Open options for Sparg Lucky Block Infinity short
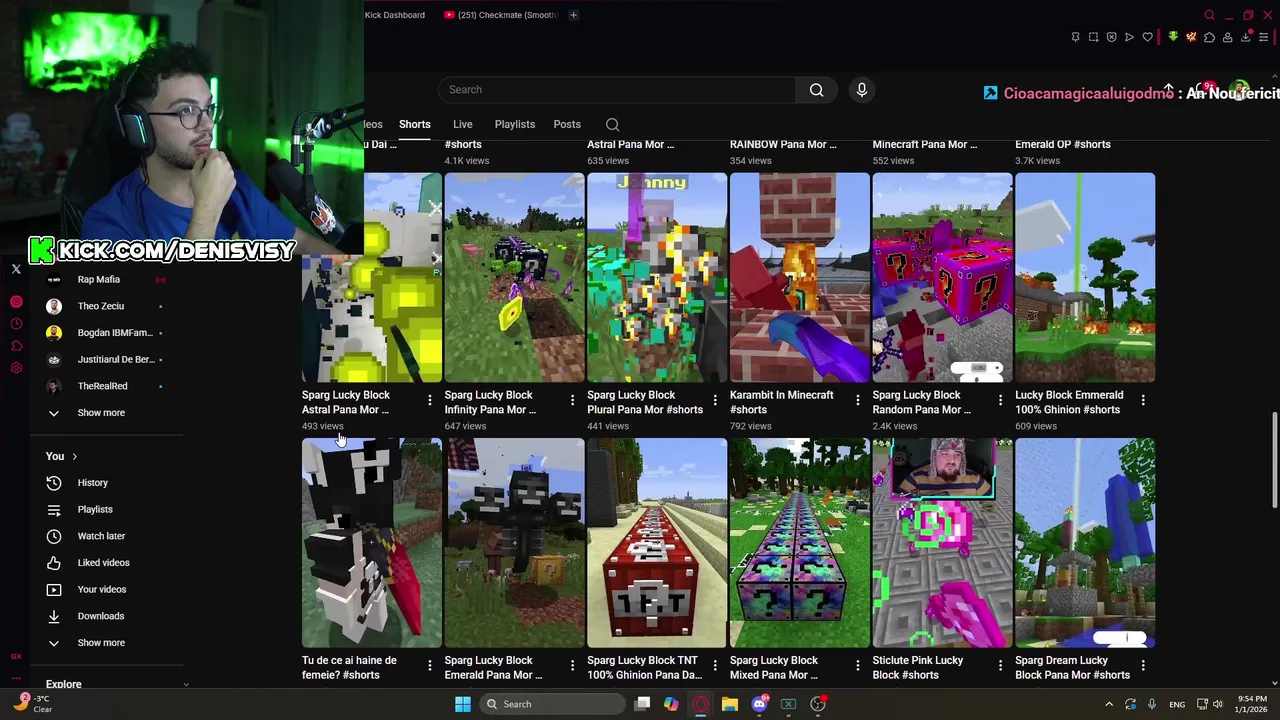The width and height of the screenshot is (1280, 720). [572, 400]
